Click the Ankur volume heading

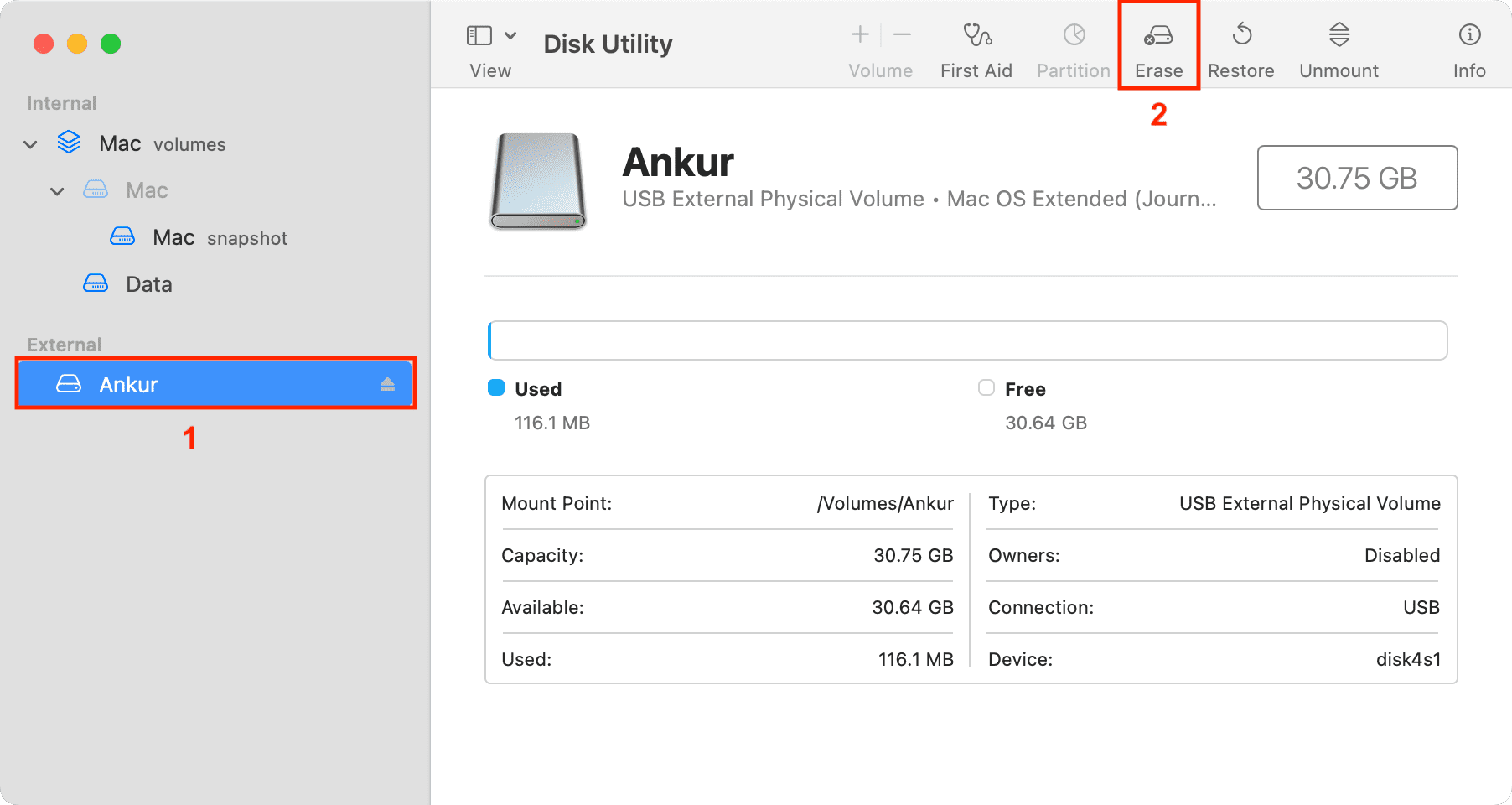coord(678,162)
